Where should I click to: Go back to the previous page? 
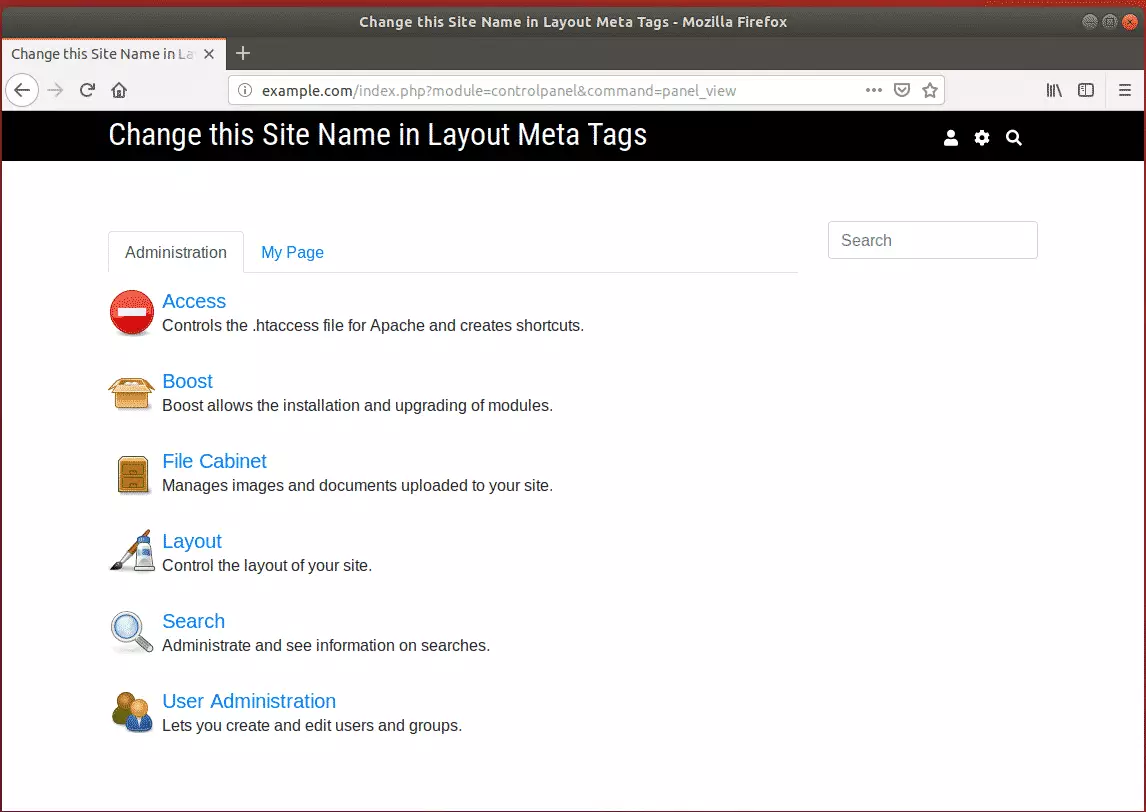[x=22, y=91]
